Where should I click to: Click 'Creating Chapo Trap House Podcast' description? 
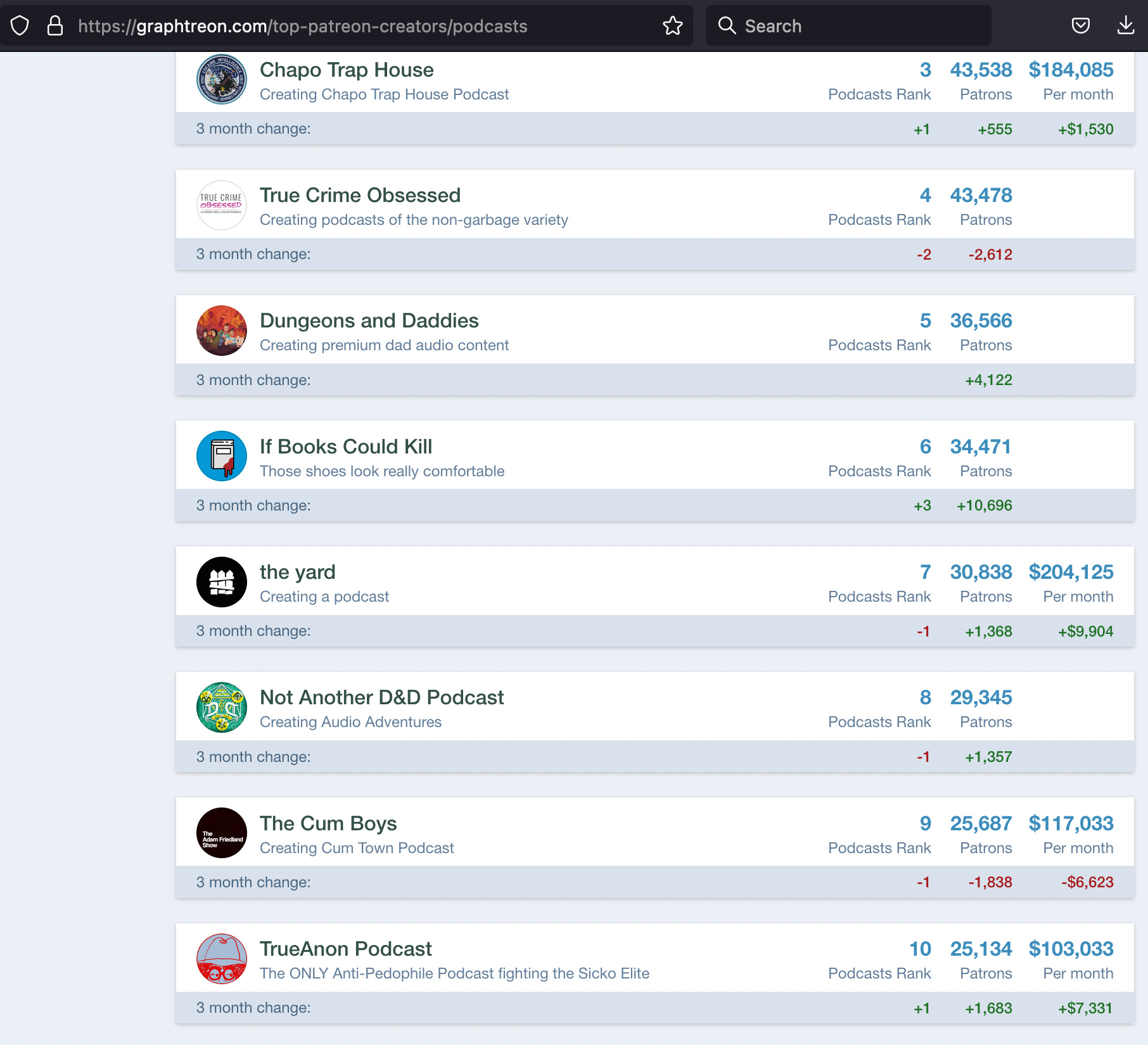click(385, 94)
